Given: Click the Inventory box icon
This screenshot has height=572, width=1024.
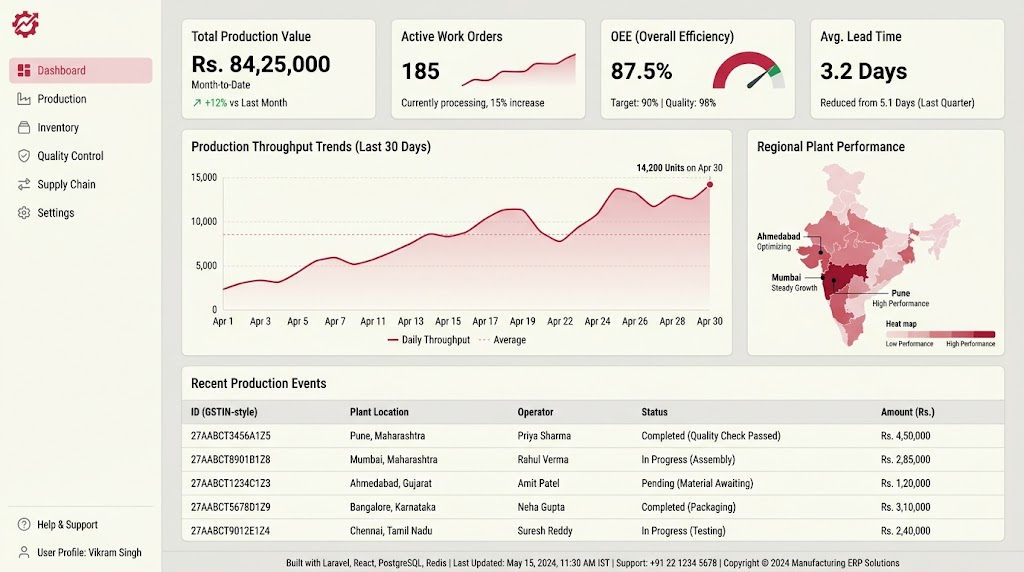Looking at the screenshot, I should [x=24, y=127].
